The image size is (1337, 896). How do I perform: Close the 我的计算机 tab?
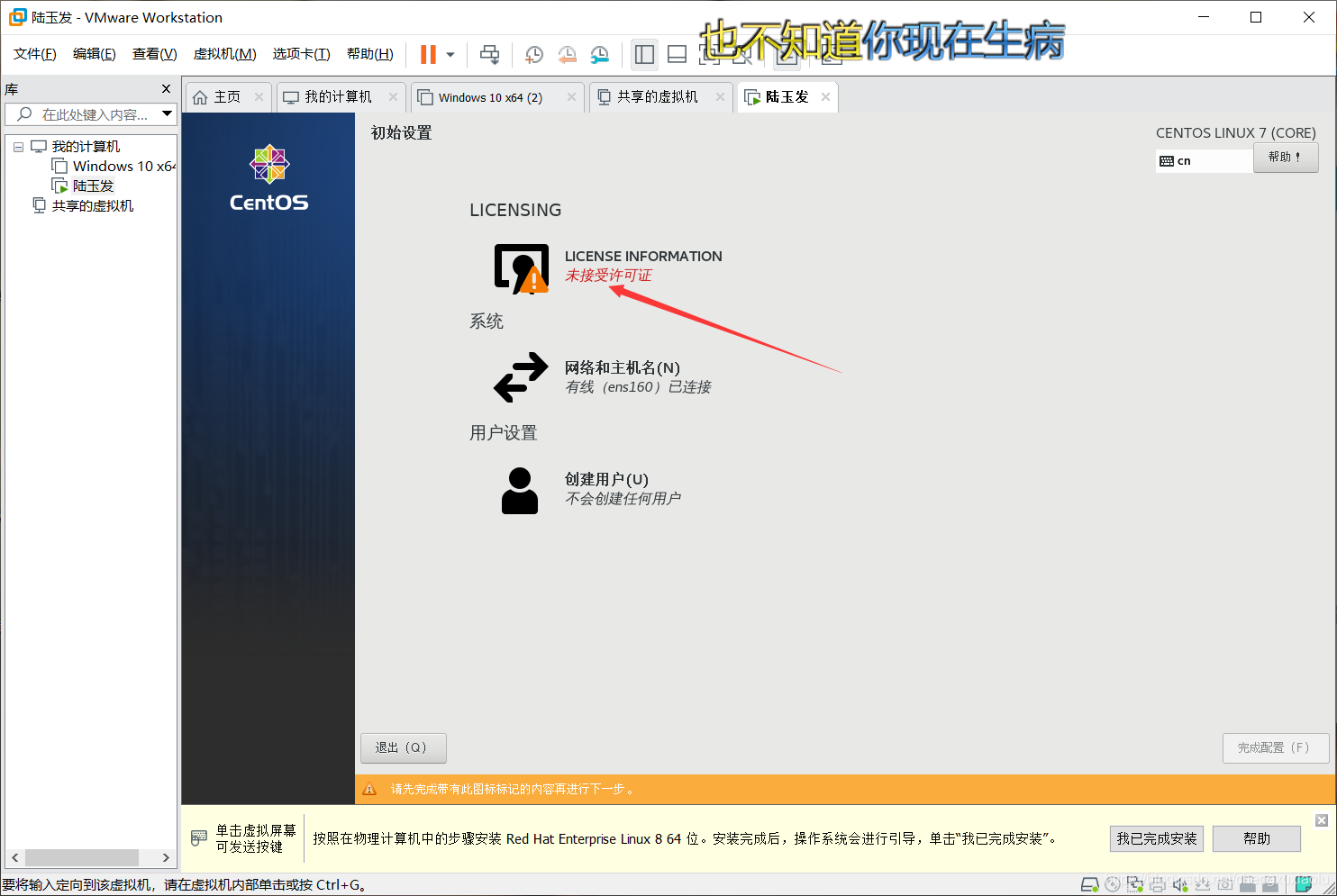[x=393, y=97]
